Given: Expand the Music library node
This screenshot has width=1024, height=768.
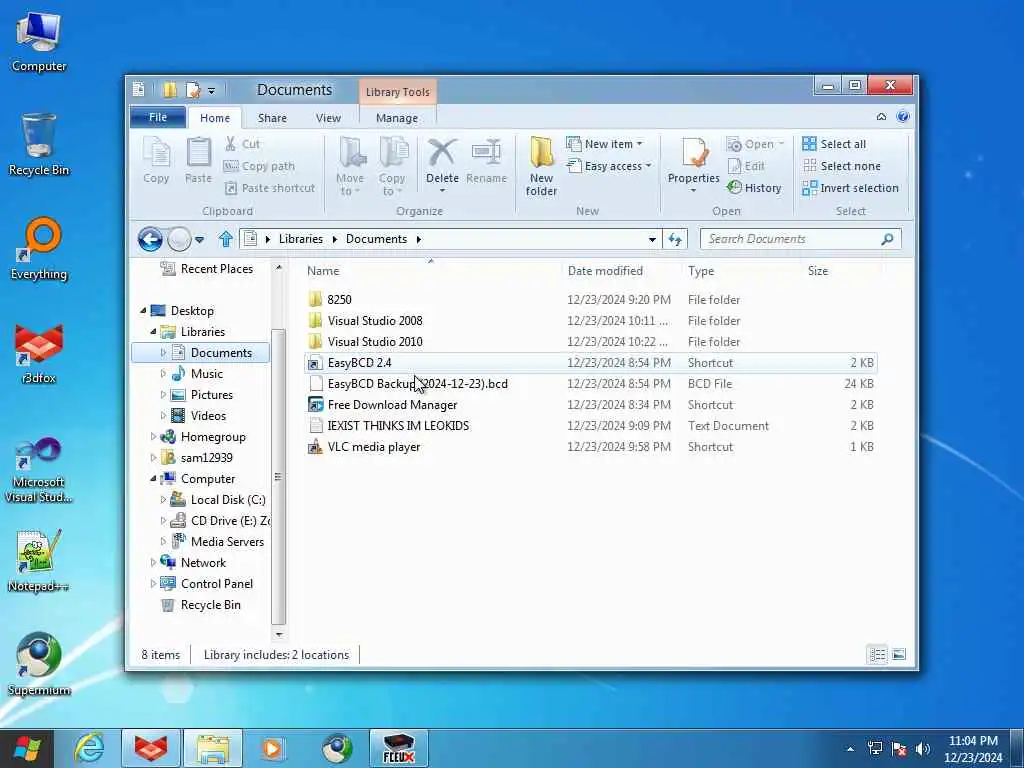Looking at the screenshot, I should (x=163, y=374).
